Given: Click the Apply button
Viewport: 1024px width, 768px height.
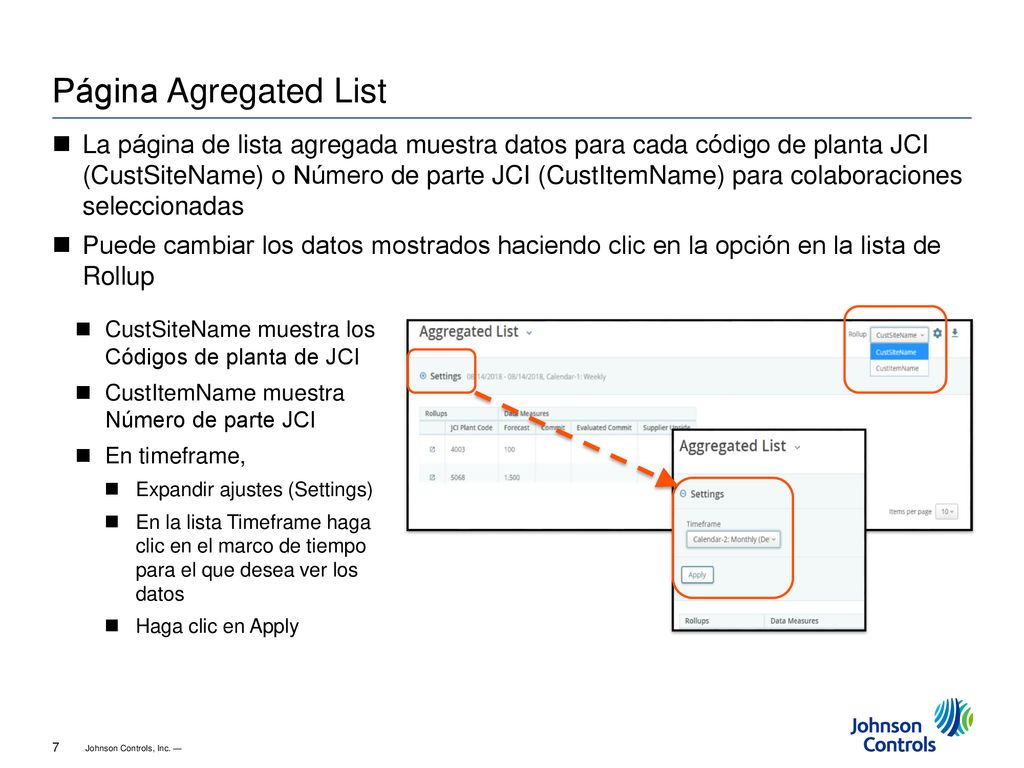Looking at the screenshot, I should [697, 575].
